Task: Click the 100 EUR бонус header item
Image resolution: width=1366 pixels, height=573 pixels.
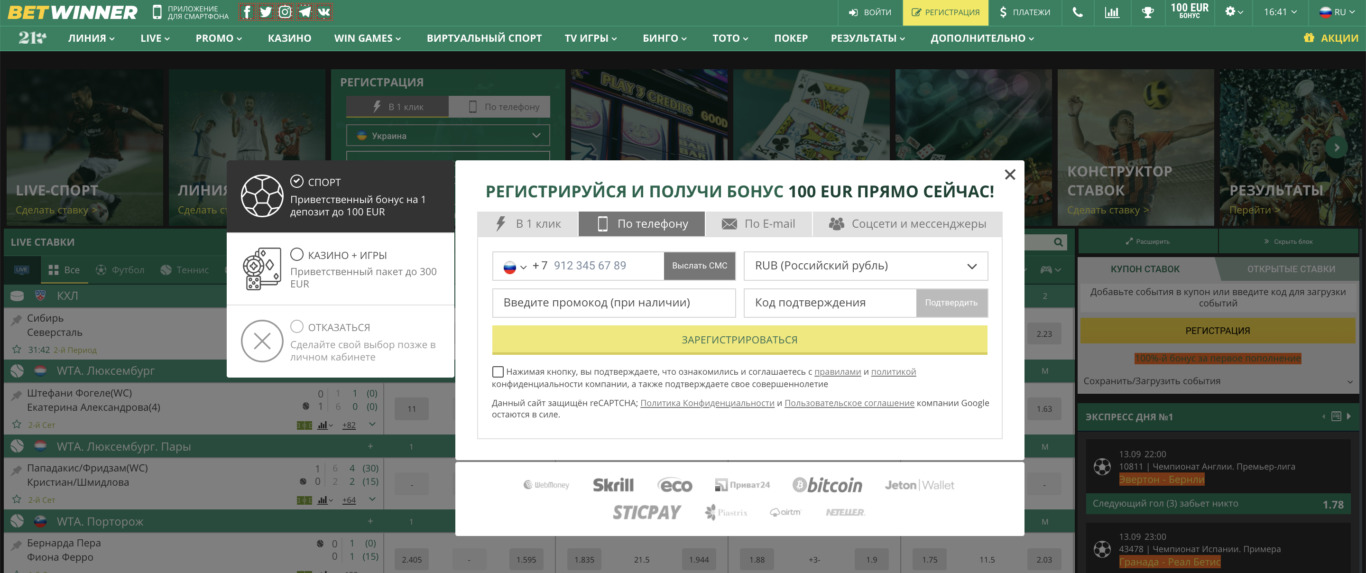Action: 1190,12
